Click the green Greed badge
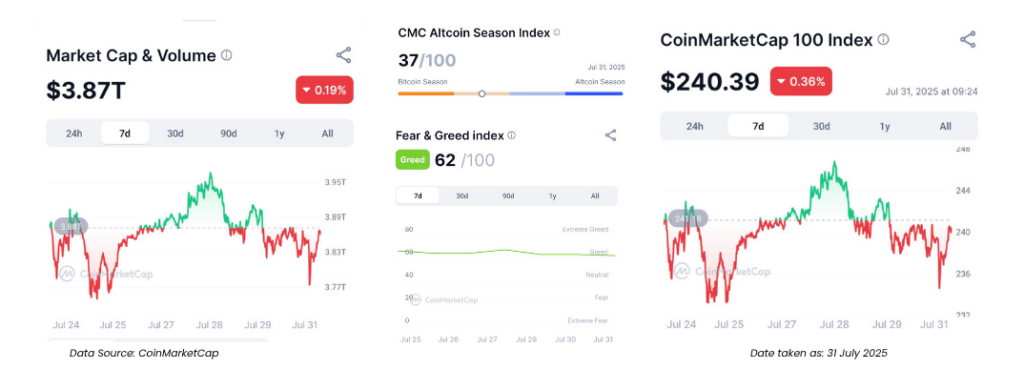The width and height of the screenshot is (1024, 369). pos(413,159)
